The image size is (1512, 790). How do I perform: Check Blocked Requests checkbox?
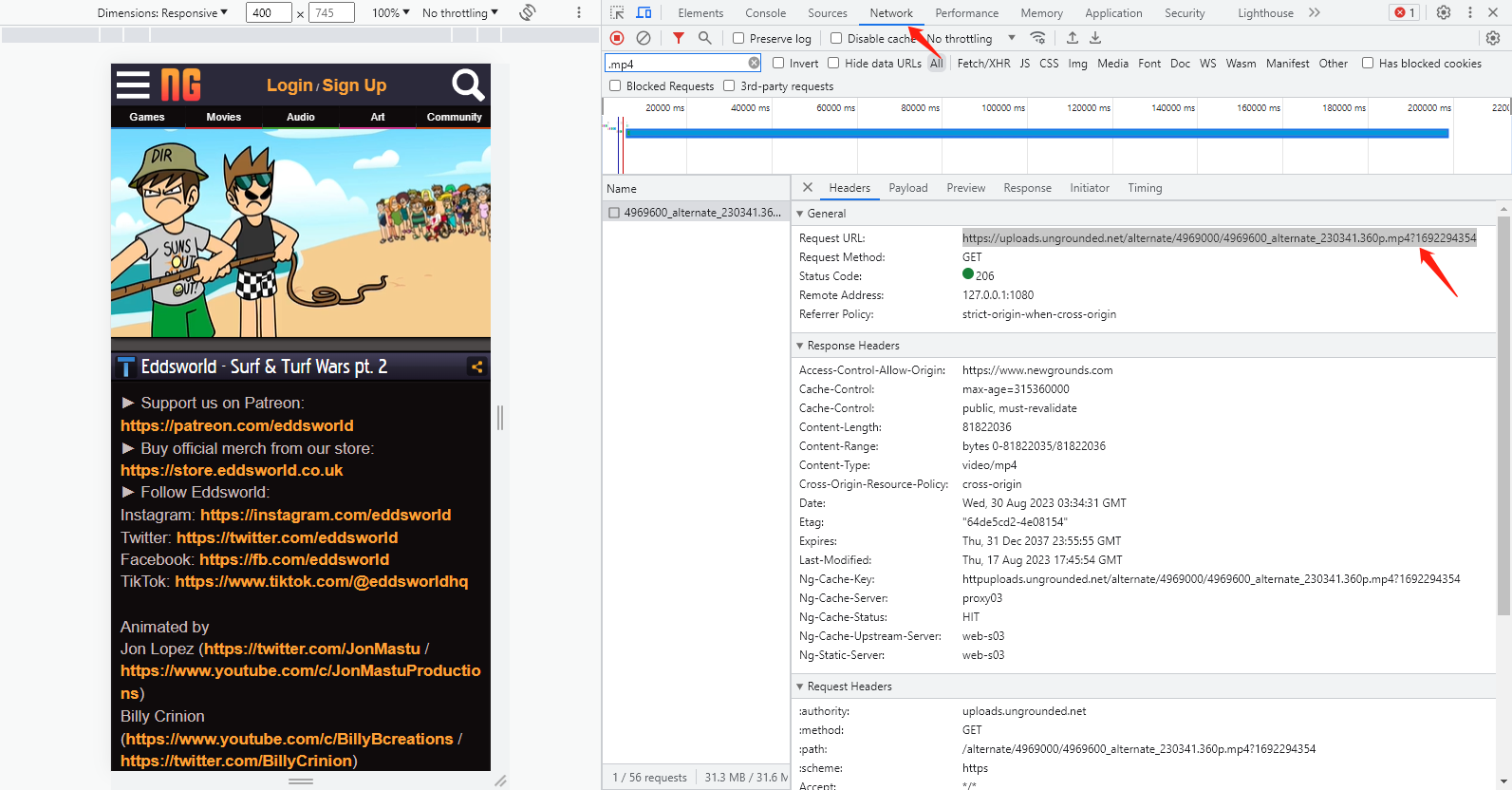(615, 85)
